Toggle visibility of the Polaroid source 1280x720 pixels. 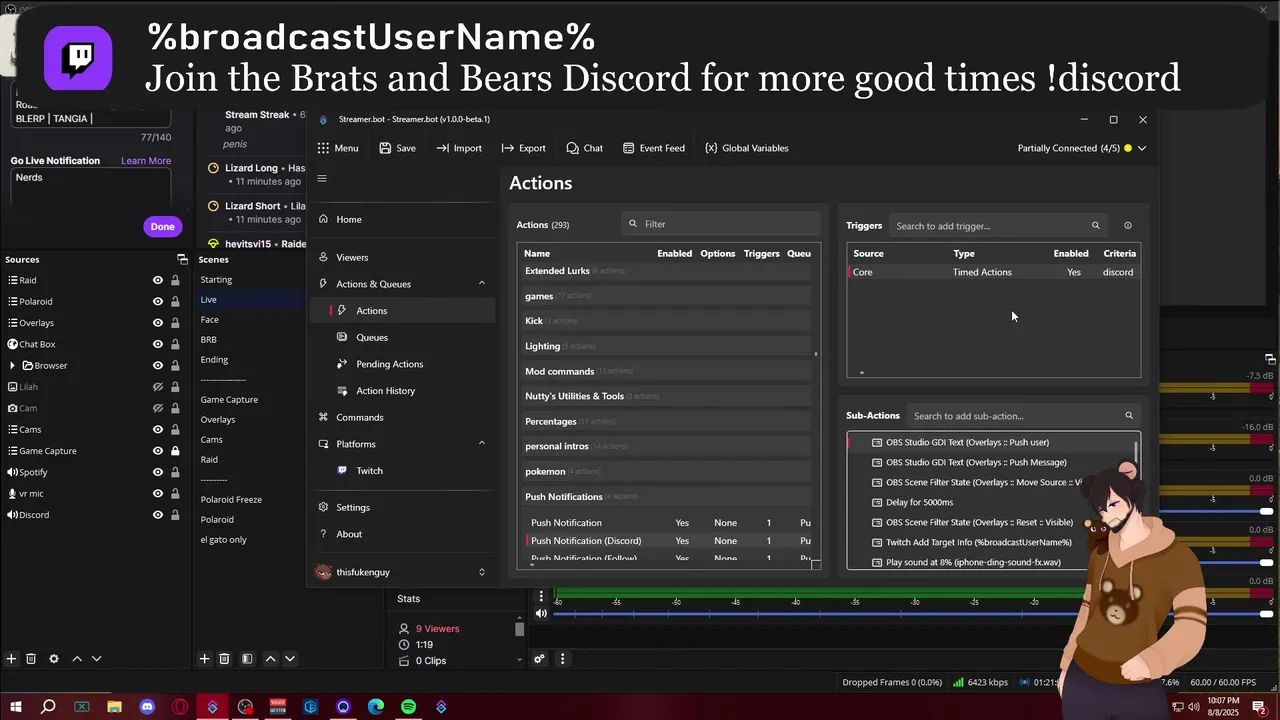(x=158, y=302)
